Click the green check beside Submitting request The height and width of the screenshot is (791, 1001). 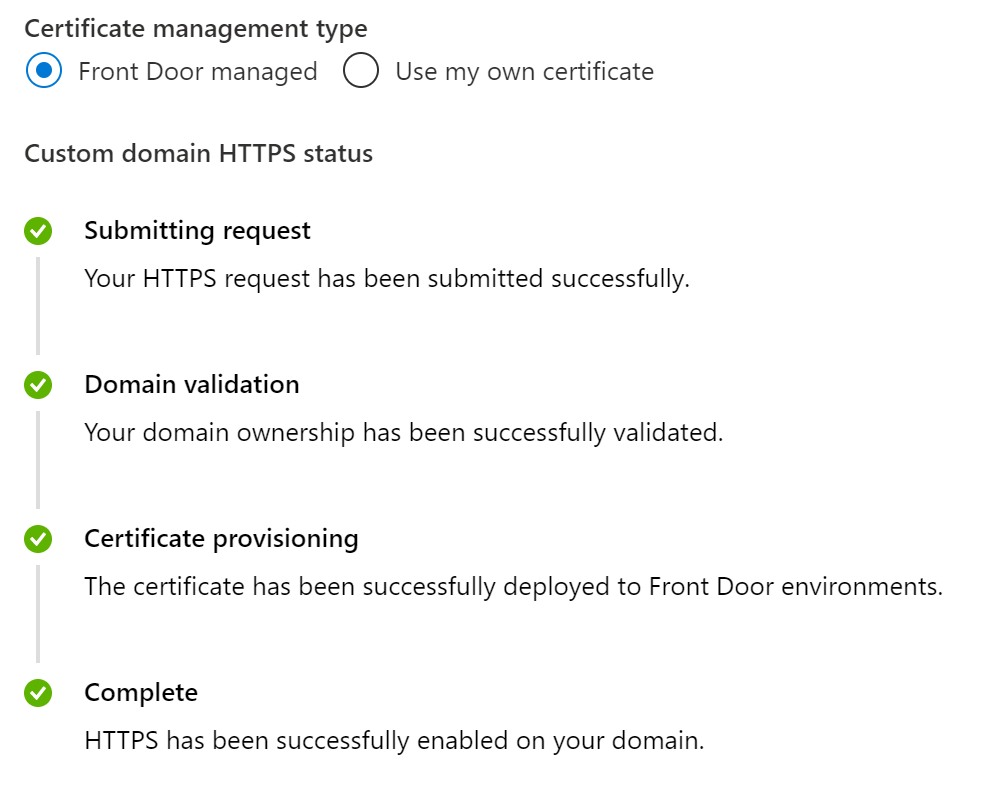point(38,231)
